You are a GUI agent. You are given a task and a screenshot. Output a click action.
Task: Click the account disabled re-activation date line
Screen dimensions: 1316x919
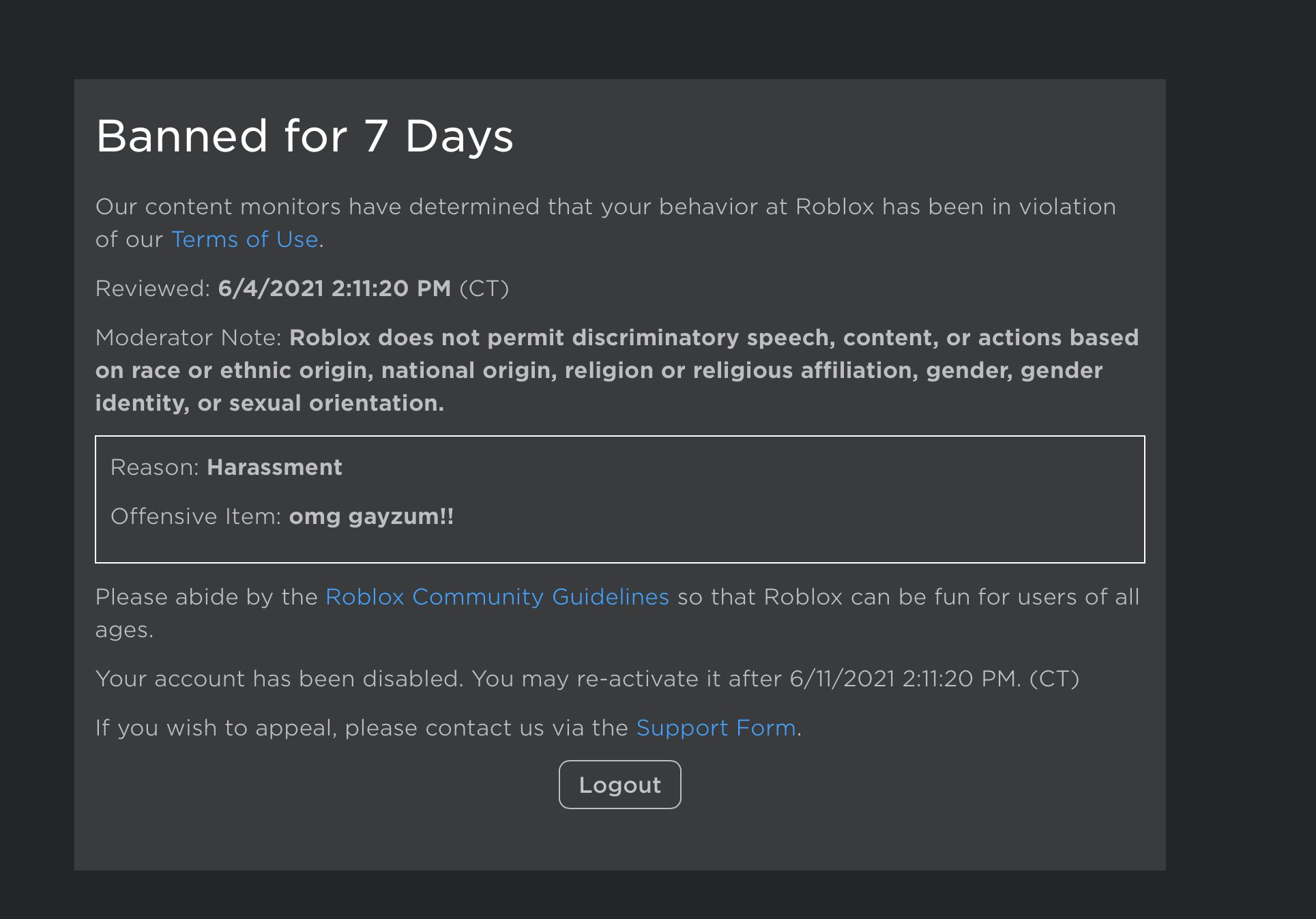tap(587, 679)
